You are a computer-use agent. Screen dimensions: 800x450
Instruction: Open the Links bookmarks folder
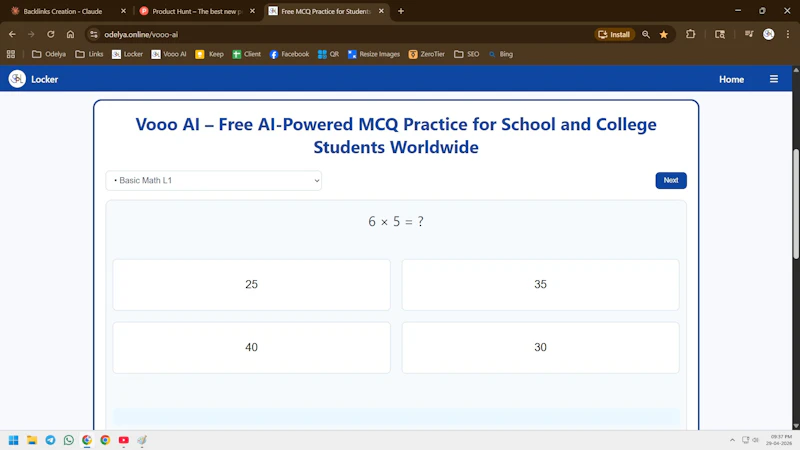(x=89, y=54)
